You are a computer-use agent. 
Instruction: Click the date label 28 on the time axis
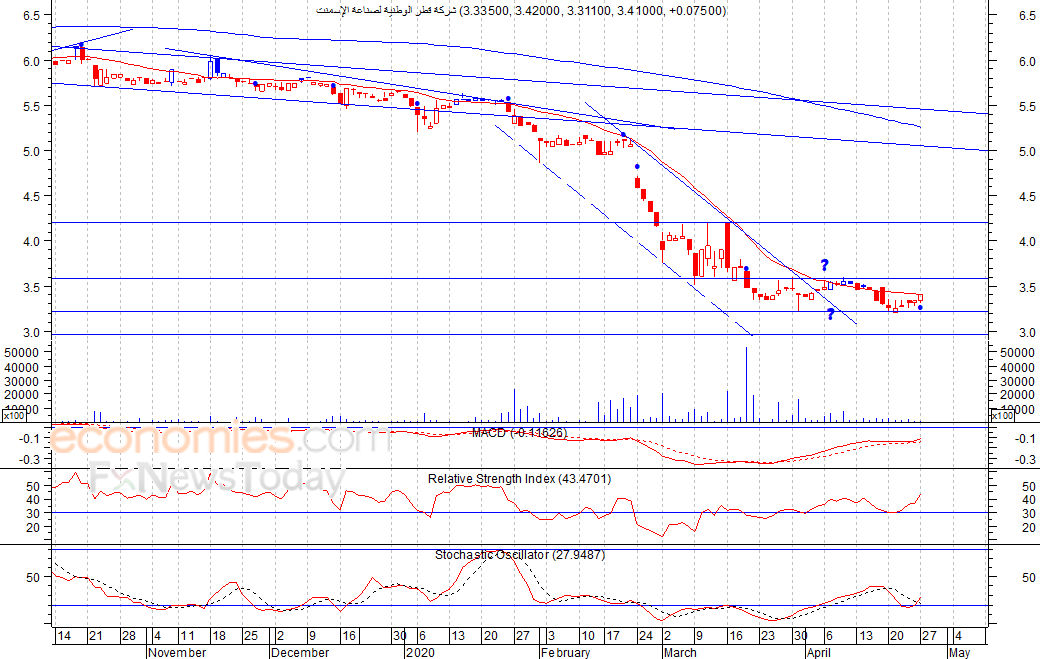(x=129, y=636)
